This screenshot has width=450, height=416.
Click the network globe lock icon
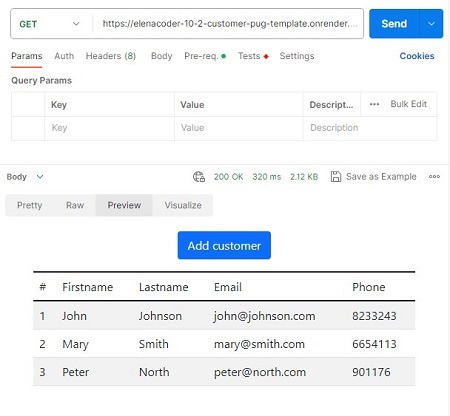coord(199,177)
